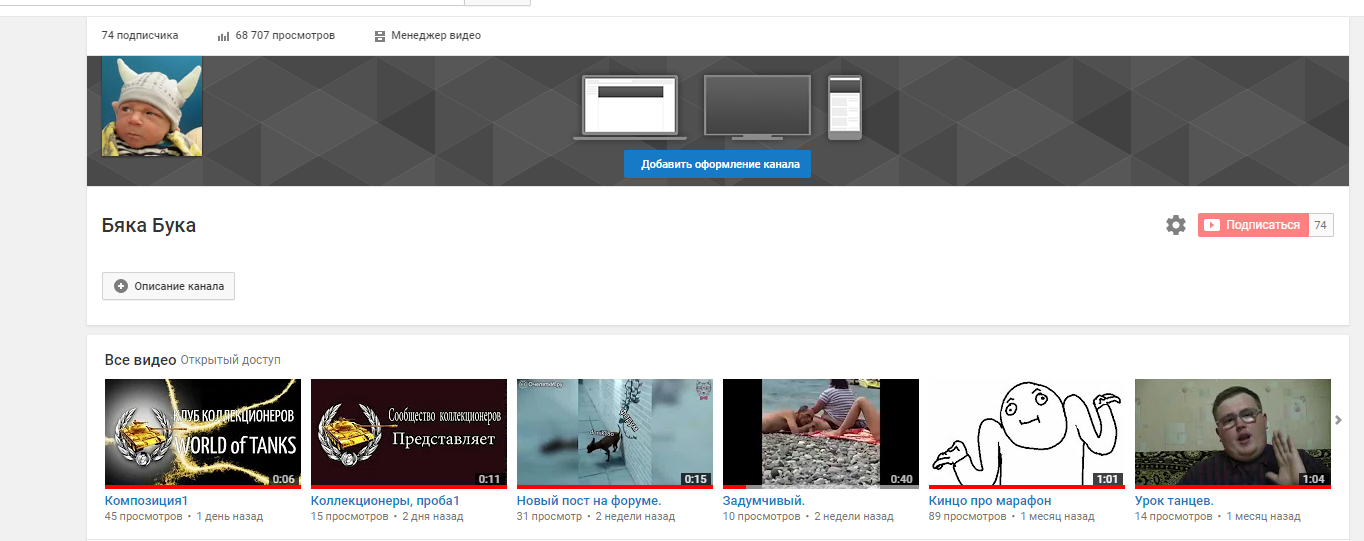
Task: Open the 74 подписчика link
Action: click(140, 35)
